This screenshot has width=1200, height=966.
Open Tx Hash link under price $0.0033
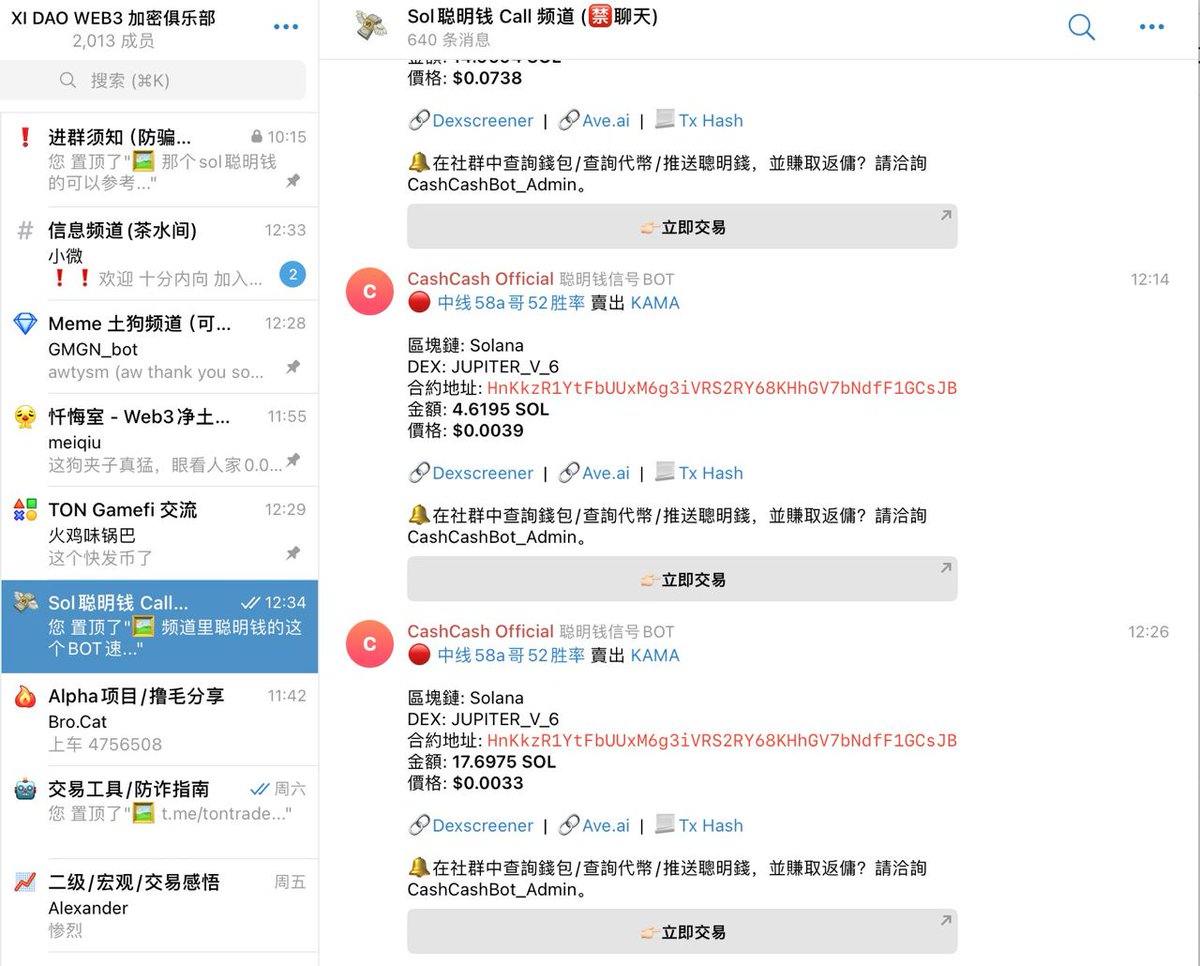click(x=710, y=825)
